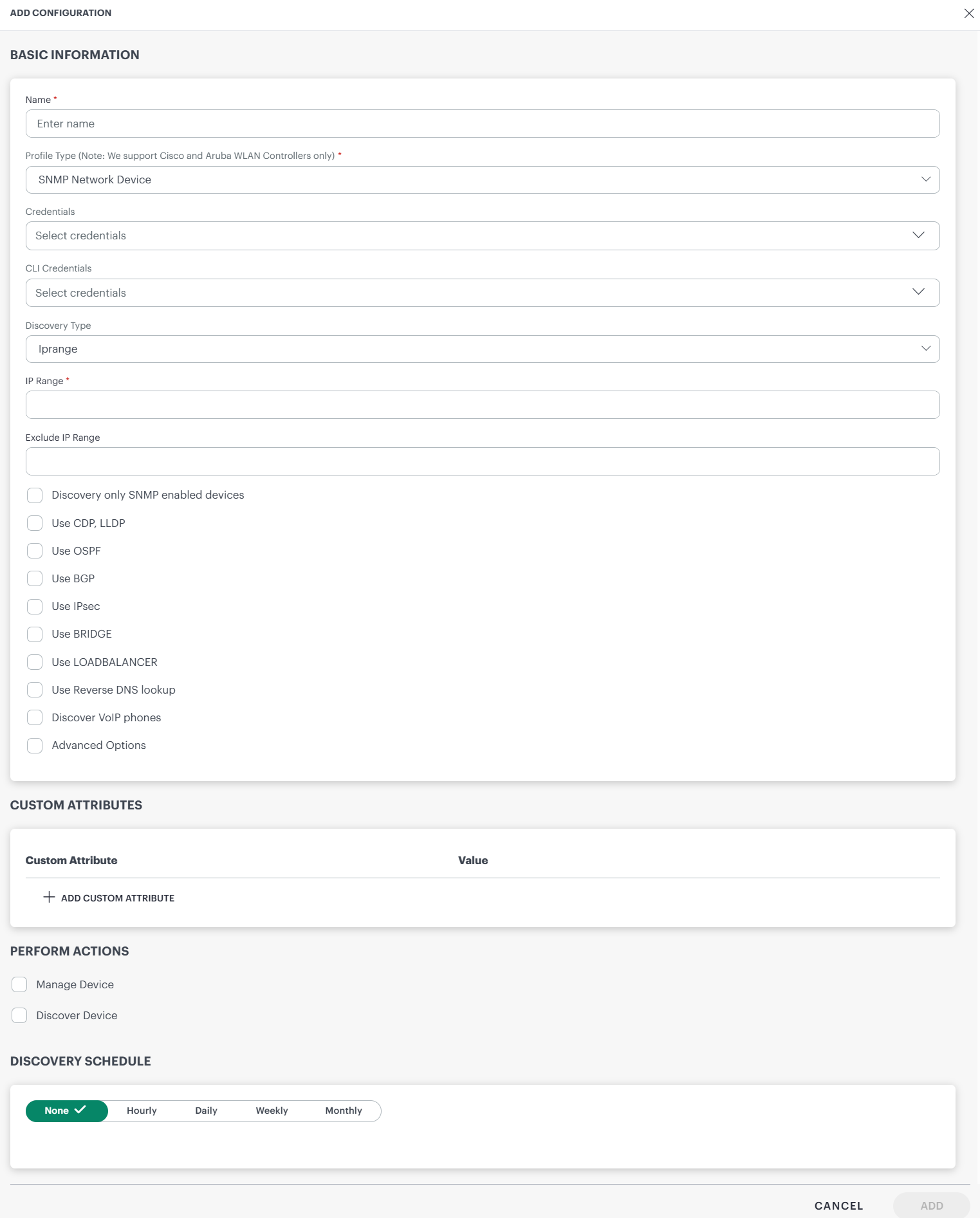Check Discover VoIP phones
The height and width of the screenshot is (1218, 980).
click(35, 717)
